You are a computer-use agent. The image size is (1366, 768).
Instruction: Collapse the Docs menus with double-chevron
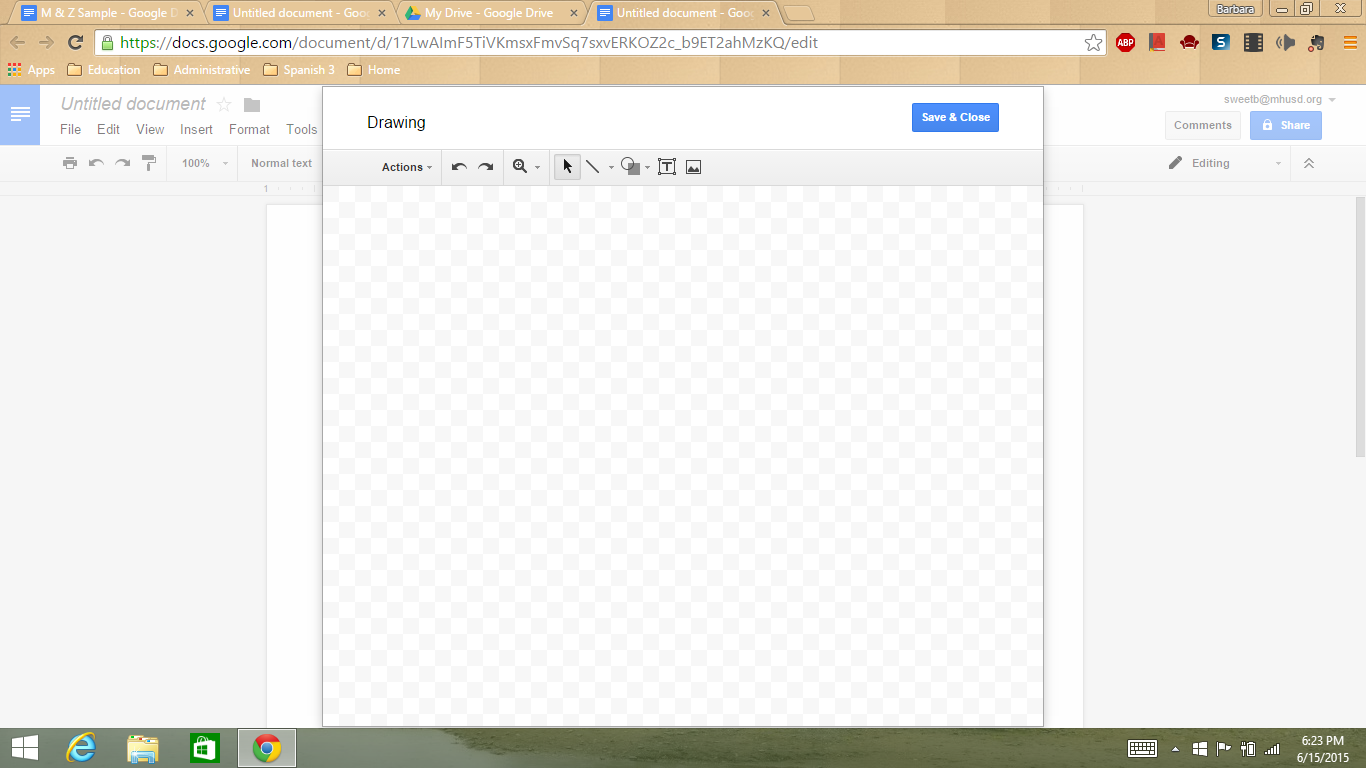tap(1309, 163)
